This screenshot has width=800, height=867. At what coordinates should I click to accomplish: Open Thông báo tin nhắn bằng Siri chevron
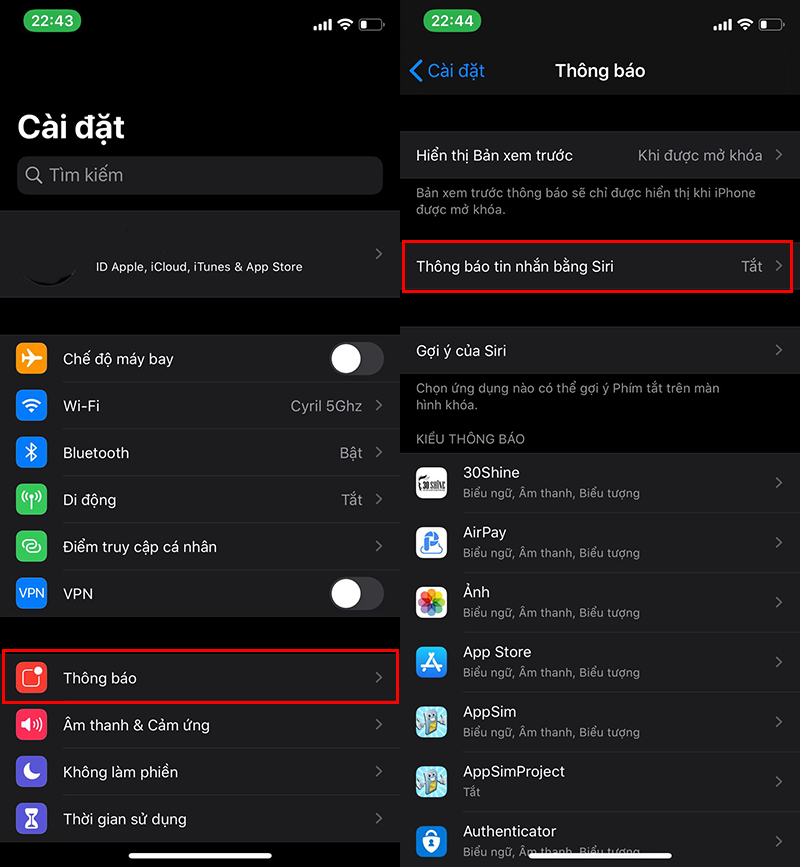[x=778, y=266]
